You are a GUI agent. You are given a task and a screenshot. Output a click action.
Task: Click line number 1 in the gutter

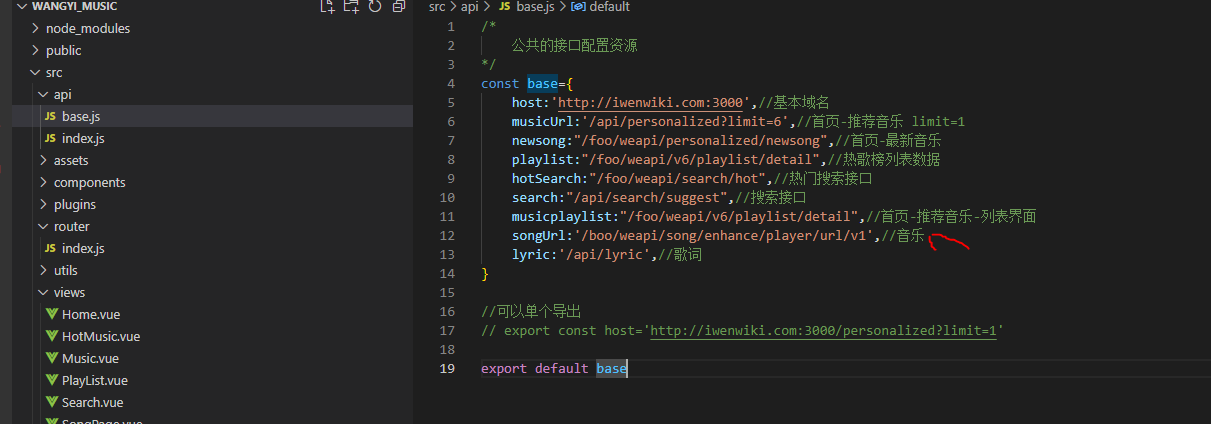pos(451,27)
